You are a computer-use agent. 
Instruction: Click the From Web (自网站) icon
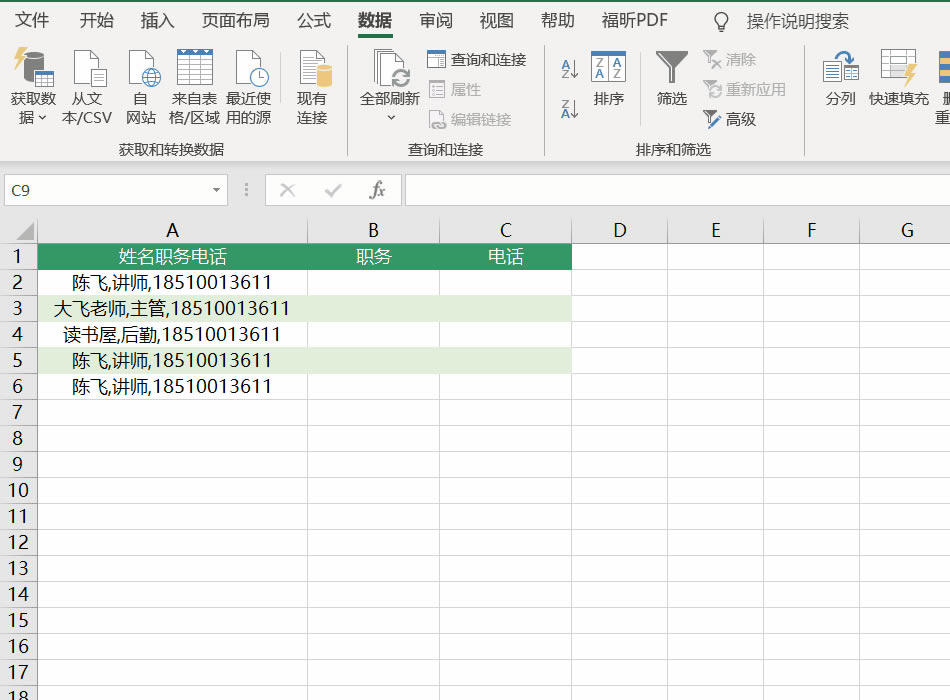point(141,70)
